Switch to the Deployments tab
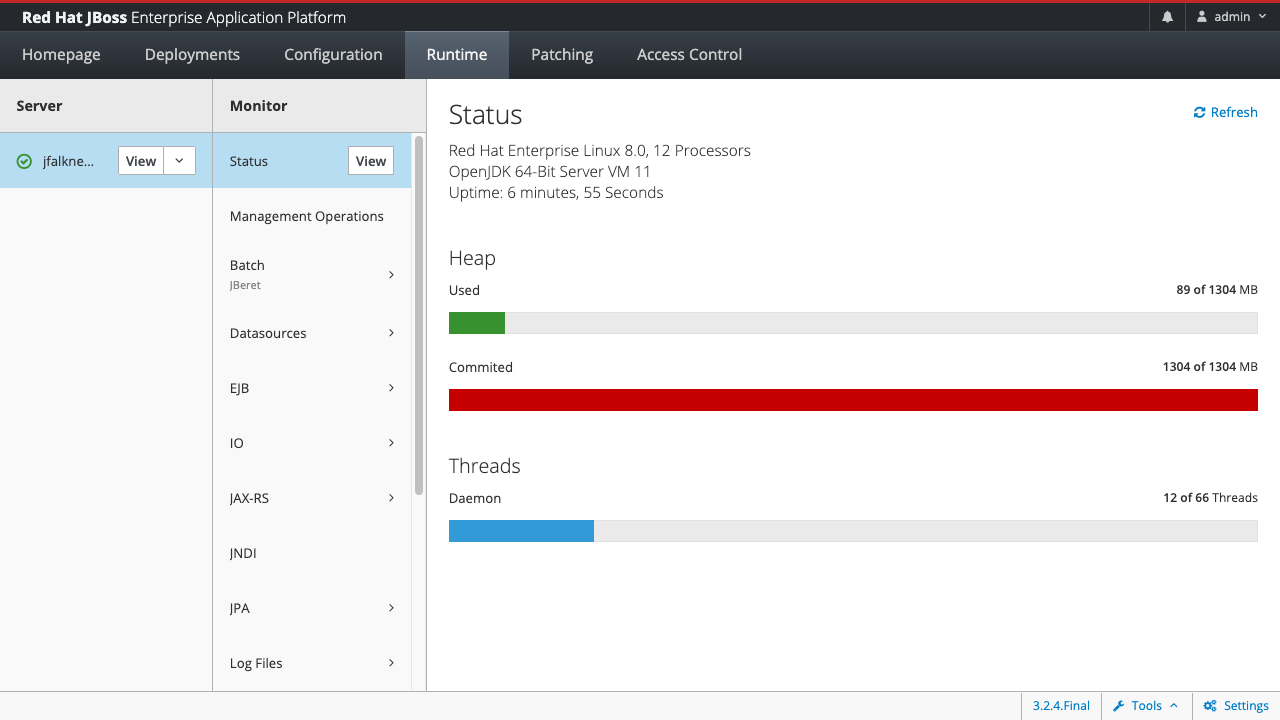This screenshot has height=720, width=1280. (192, 55)
